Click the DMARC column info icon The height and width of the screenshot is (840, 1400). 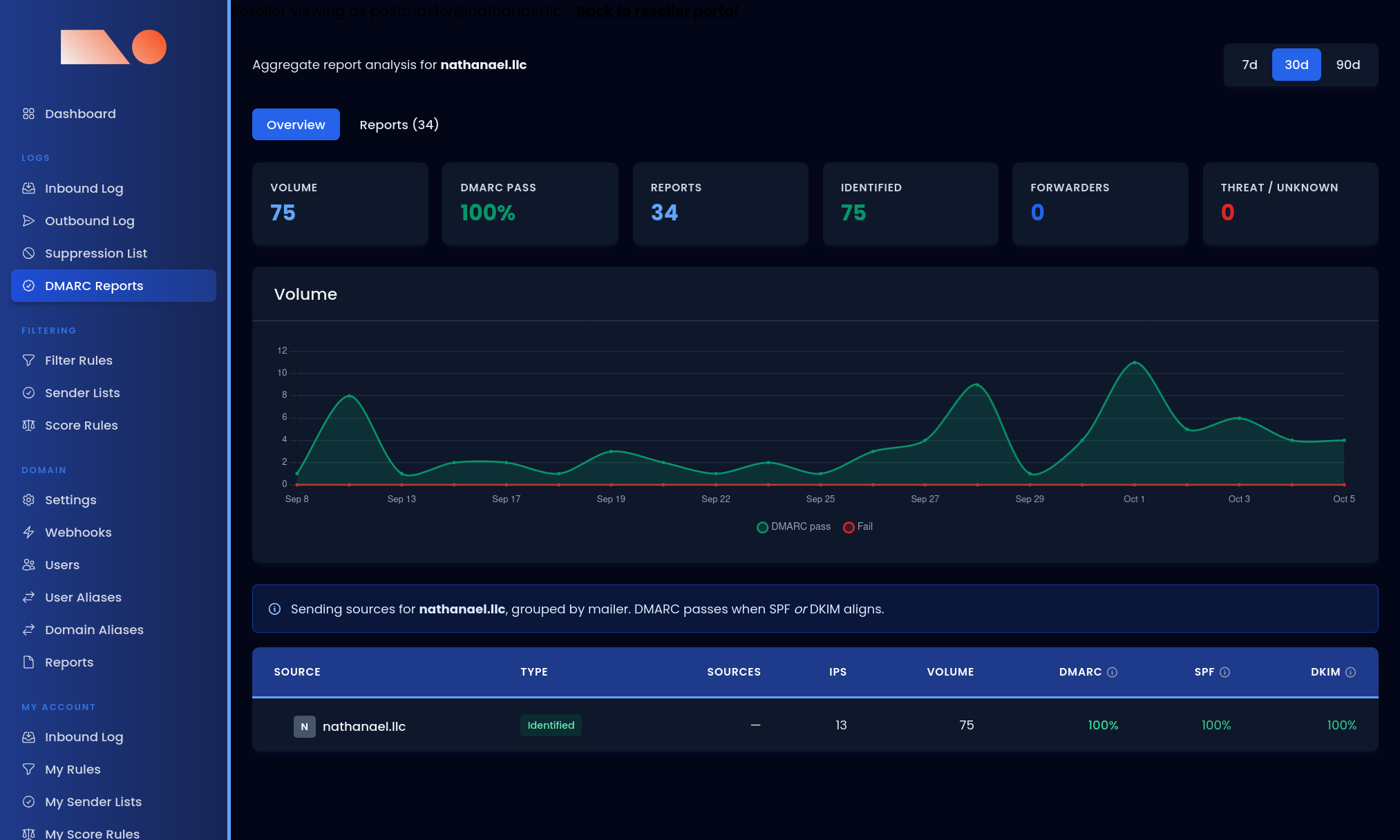click(1112, 672)
